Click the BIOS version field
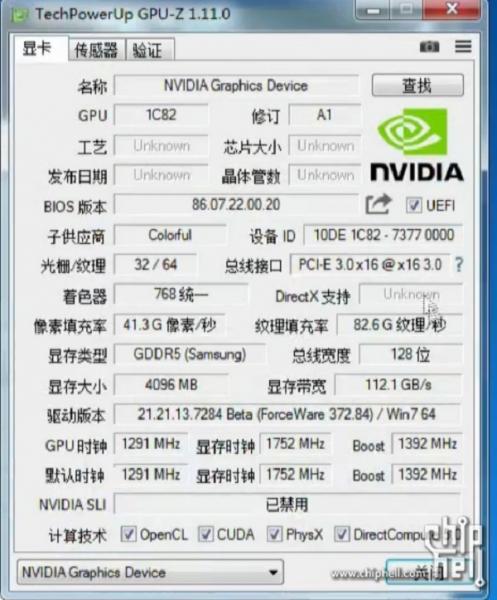The height and width of the screenshot is (600, 497). [236, 205]
